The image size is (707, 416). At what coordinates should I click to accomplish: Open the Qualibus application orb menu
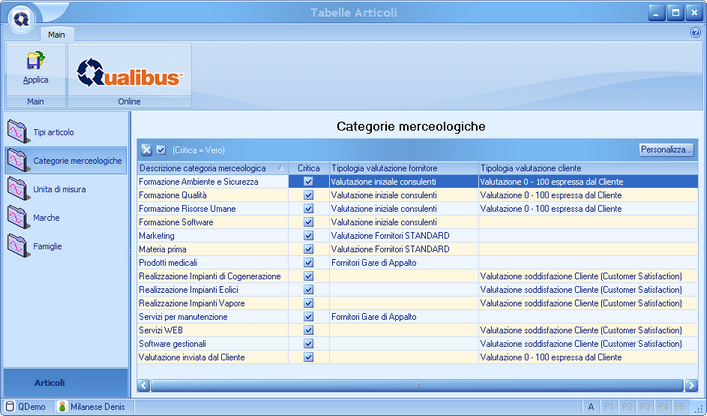click(x=21, y=18)
